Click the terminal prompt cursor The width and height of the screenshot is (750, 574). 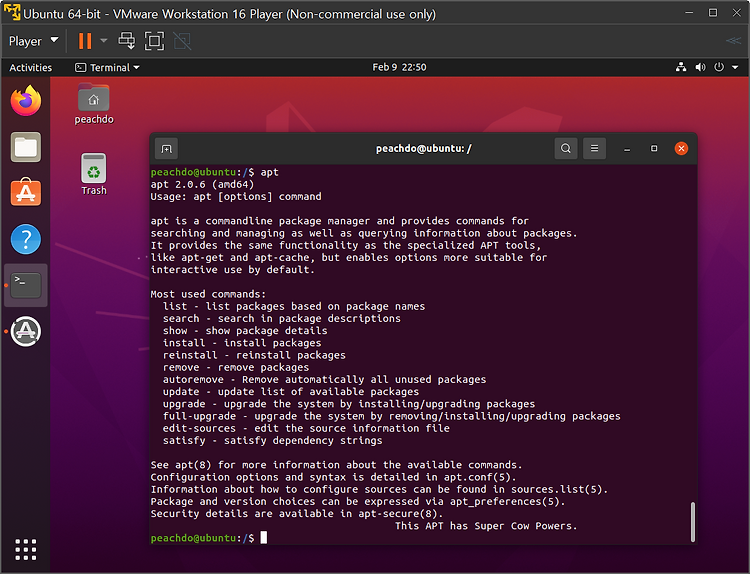tap(264, 538)
